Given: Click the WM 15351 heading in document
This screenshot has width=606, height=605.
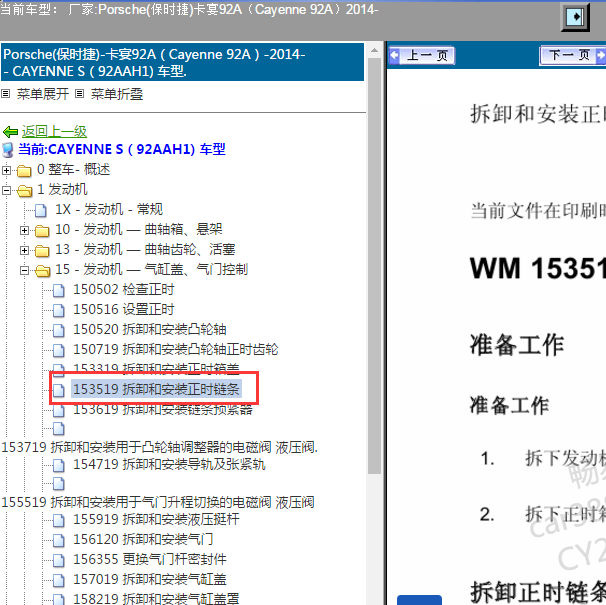Looking at the screenshot, I should coord(538,269).
